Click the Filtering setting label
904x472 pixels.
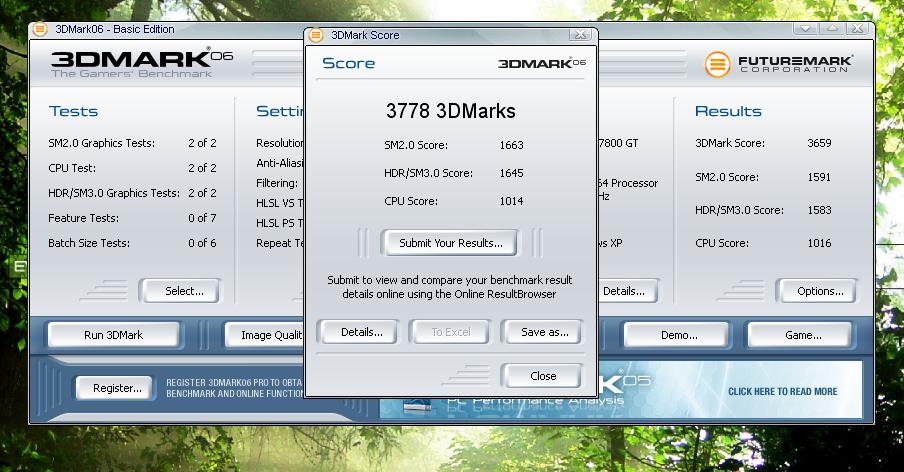coord(277,183)
